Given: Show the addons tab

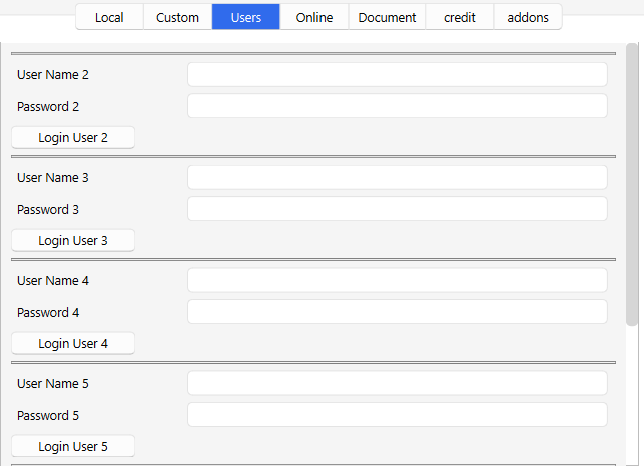Looking at the screenshot, I should tap(528, 17).
